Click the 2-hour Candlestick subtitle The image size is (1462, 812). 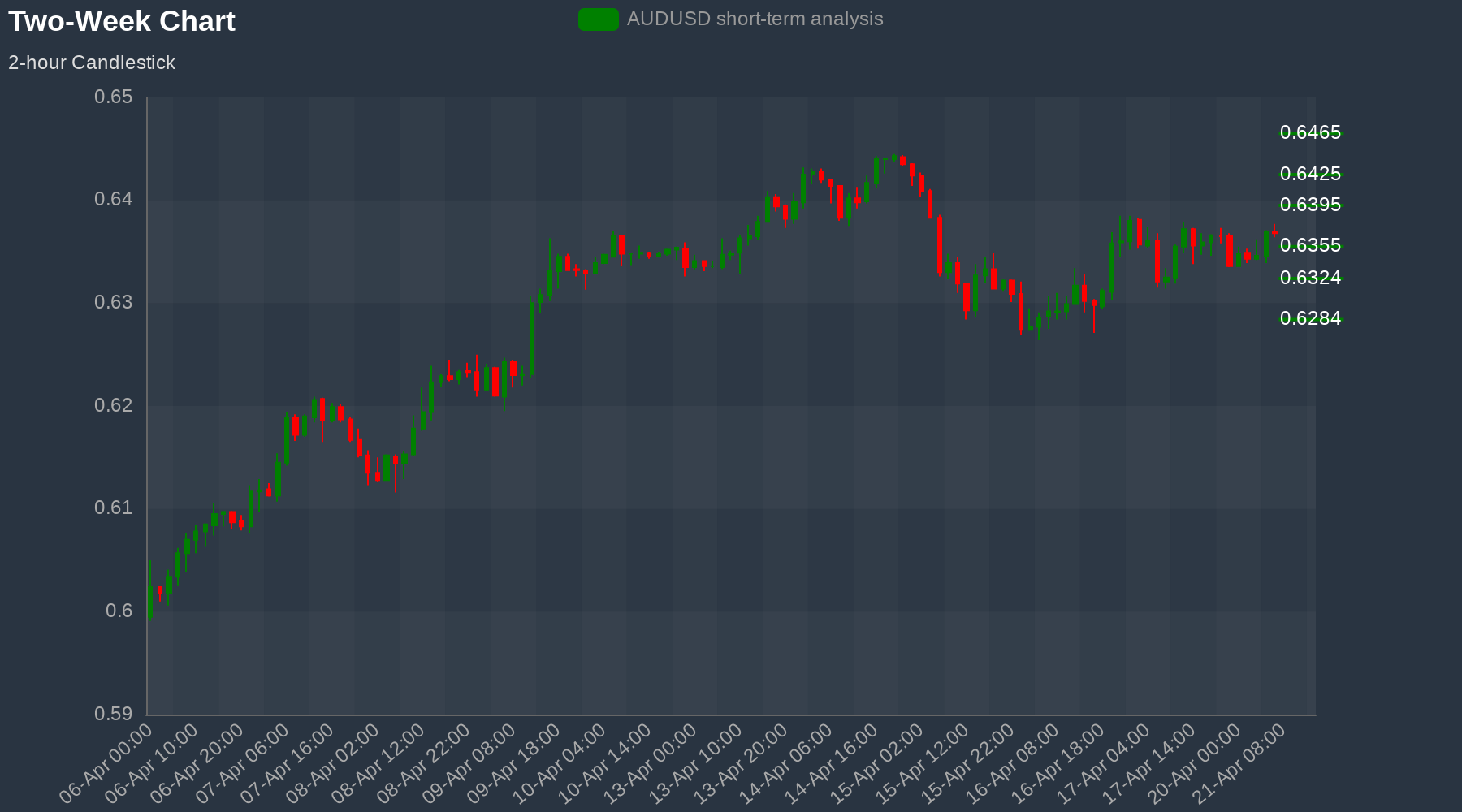(x=92, y=63)
